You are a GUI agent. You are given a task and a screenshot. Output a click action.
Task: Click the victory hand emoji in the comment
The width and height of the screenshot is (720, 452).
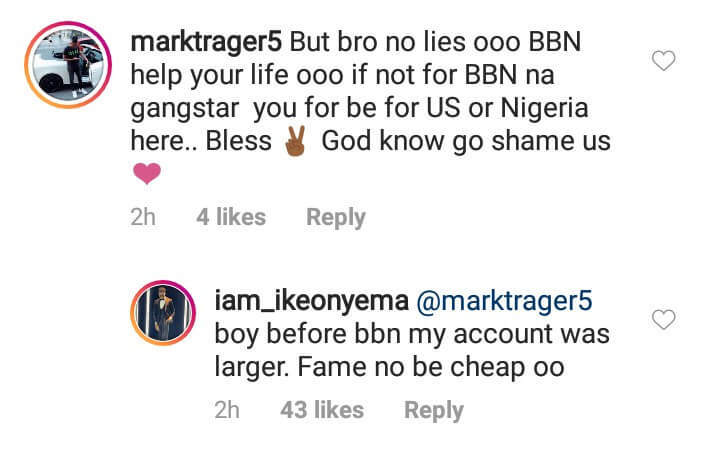[x=295, y=141]
